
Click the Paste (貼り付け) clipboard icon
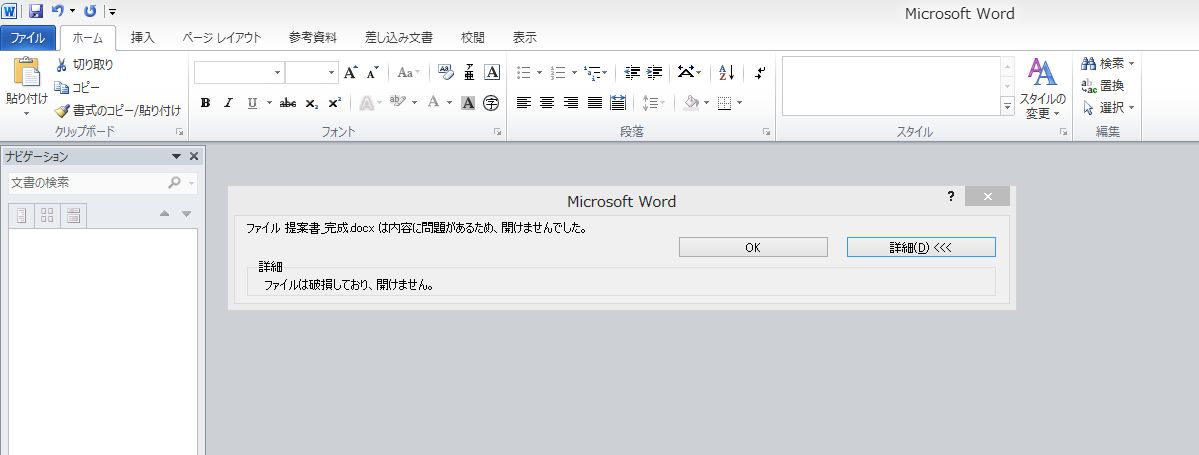tap(27, 72)
